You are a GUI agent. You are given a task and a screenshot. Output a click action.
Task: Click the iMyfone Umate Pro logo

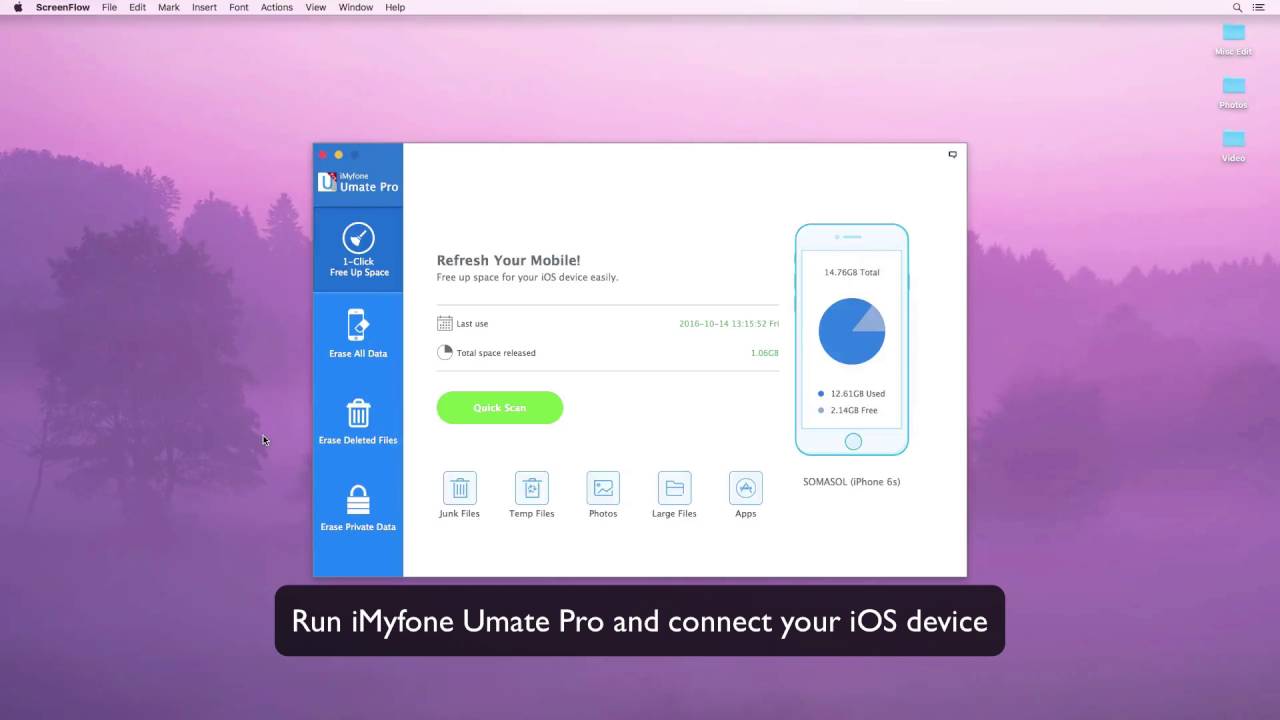(x=358, y=181)
